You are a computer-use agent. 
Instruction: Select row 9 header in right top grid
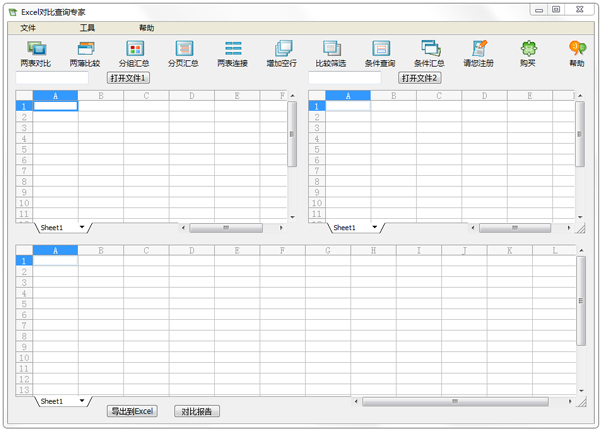coord(317,192)
